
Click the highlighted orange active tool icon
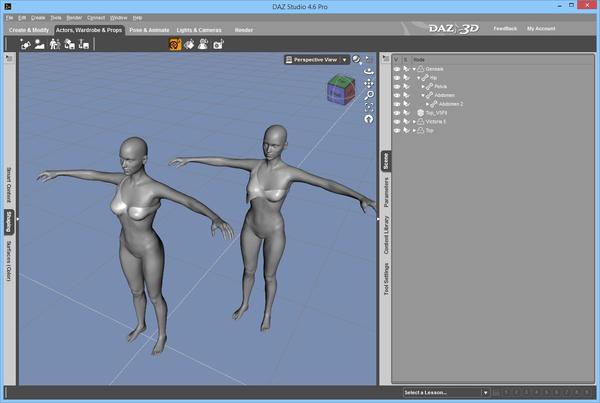point(175,44)
